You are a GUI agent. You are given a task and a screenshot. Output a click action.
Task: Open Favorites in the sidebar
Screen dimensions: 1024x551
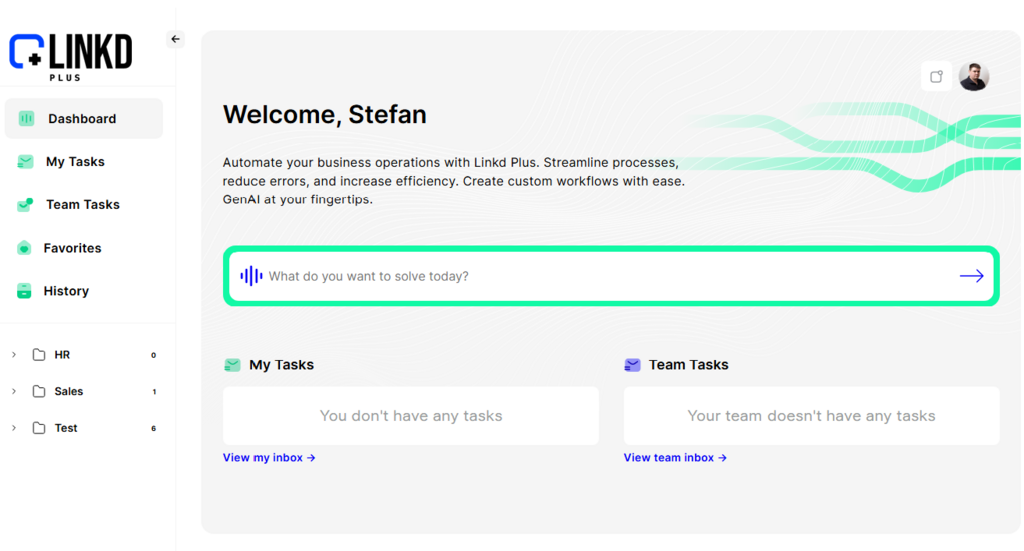point(72,248)
